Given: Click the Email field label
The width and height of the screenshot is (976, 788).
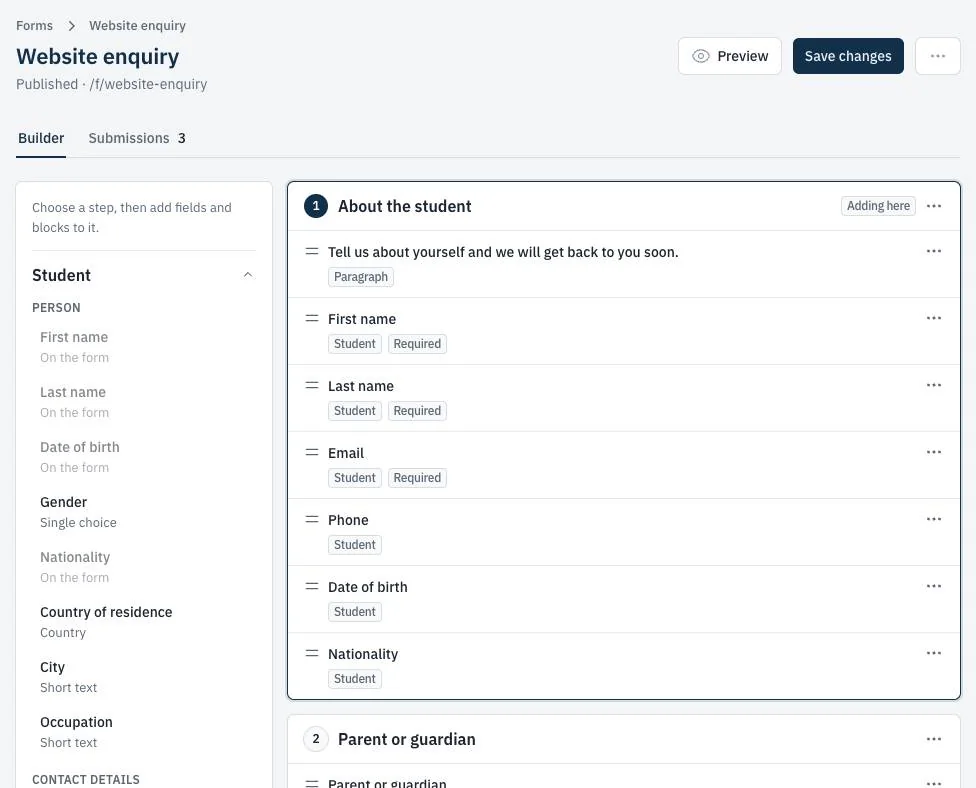Looking at the screenshot, I should (346, 453).
